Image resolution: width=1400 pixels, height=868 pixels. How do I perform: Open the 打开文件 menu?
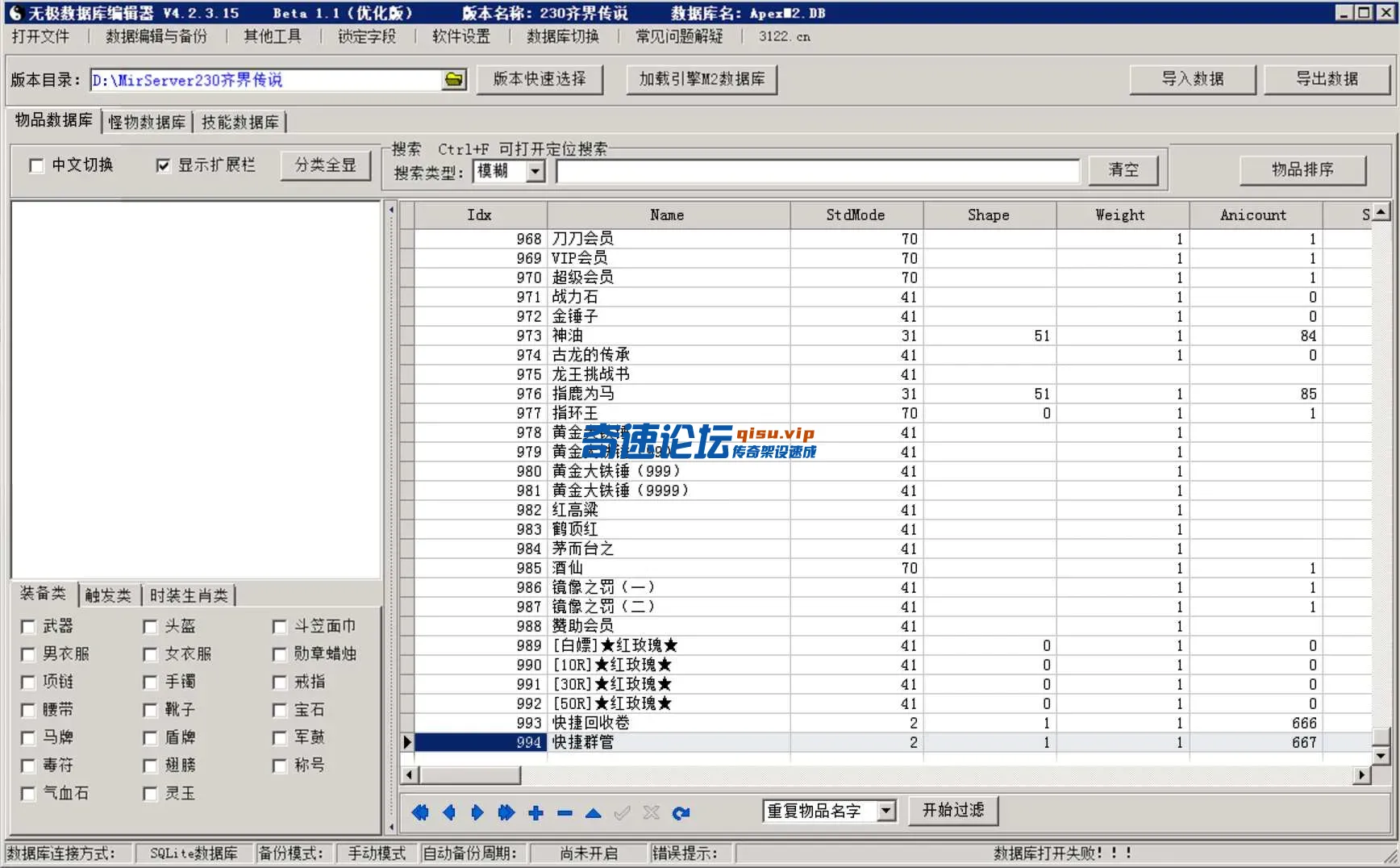pos(40,36)
